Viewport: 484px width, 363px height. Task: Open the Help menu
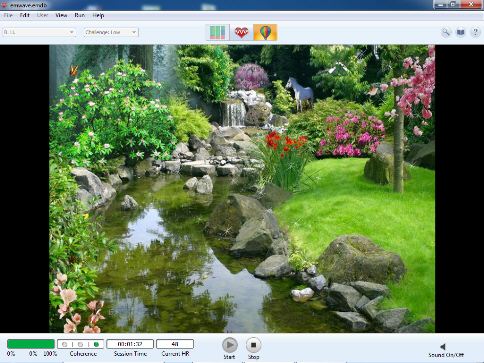pos(98,15)
